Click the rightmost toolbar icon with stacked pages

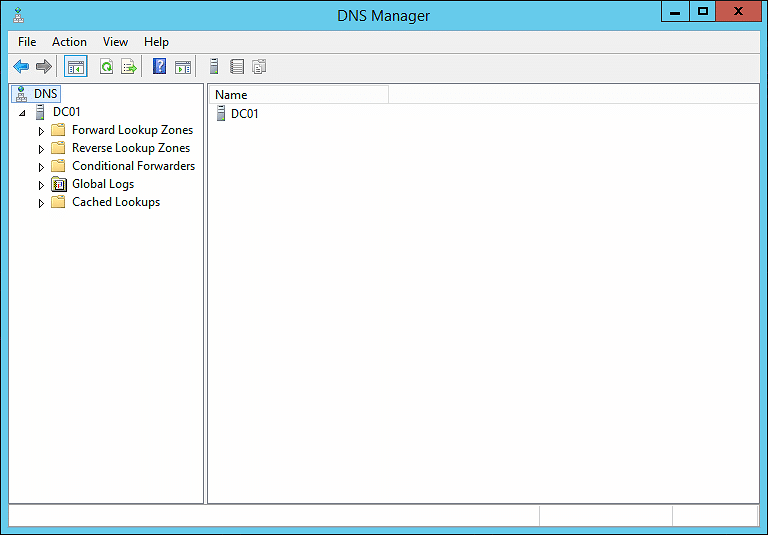coord(259,67)
